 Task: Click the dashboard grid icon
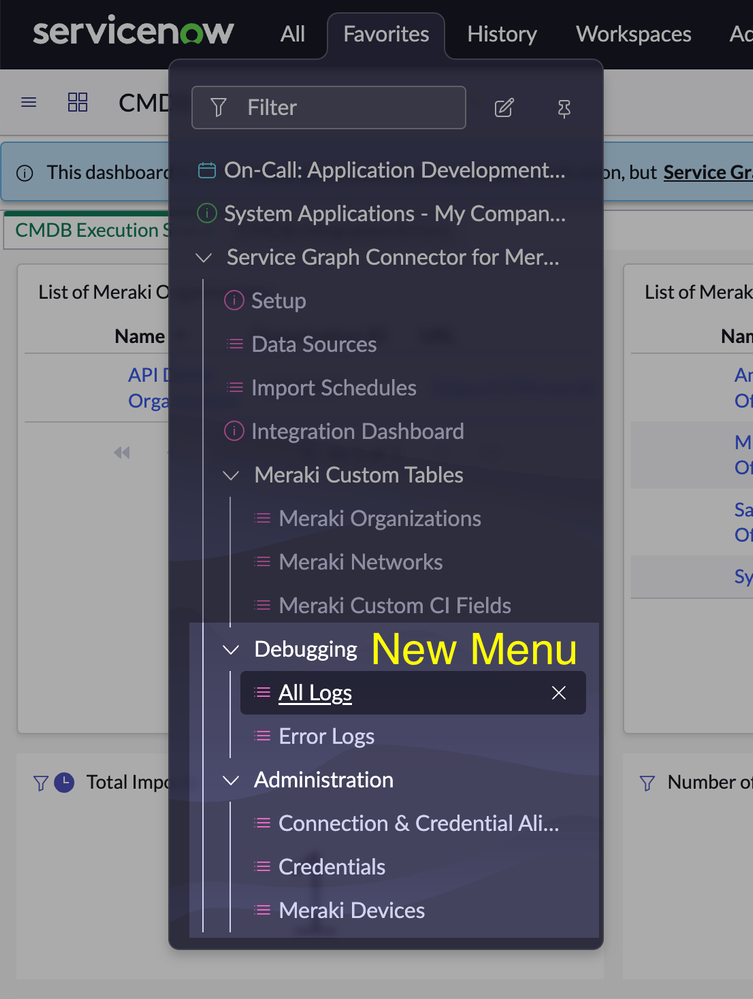pyautogui.click(x=78, y=102)
